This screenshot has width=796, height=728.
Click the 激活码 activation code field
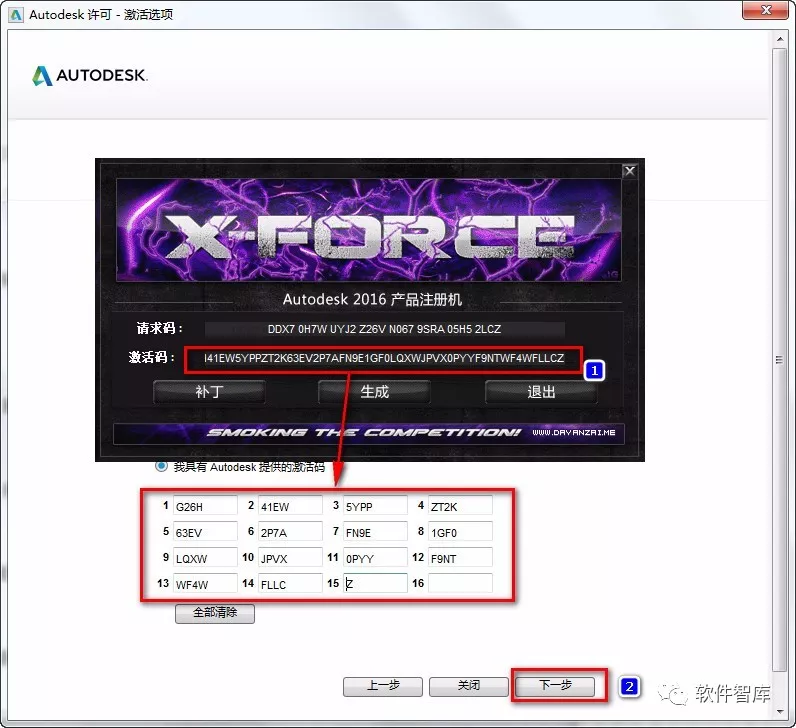(x=384, y=358)
